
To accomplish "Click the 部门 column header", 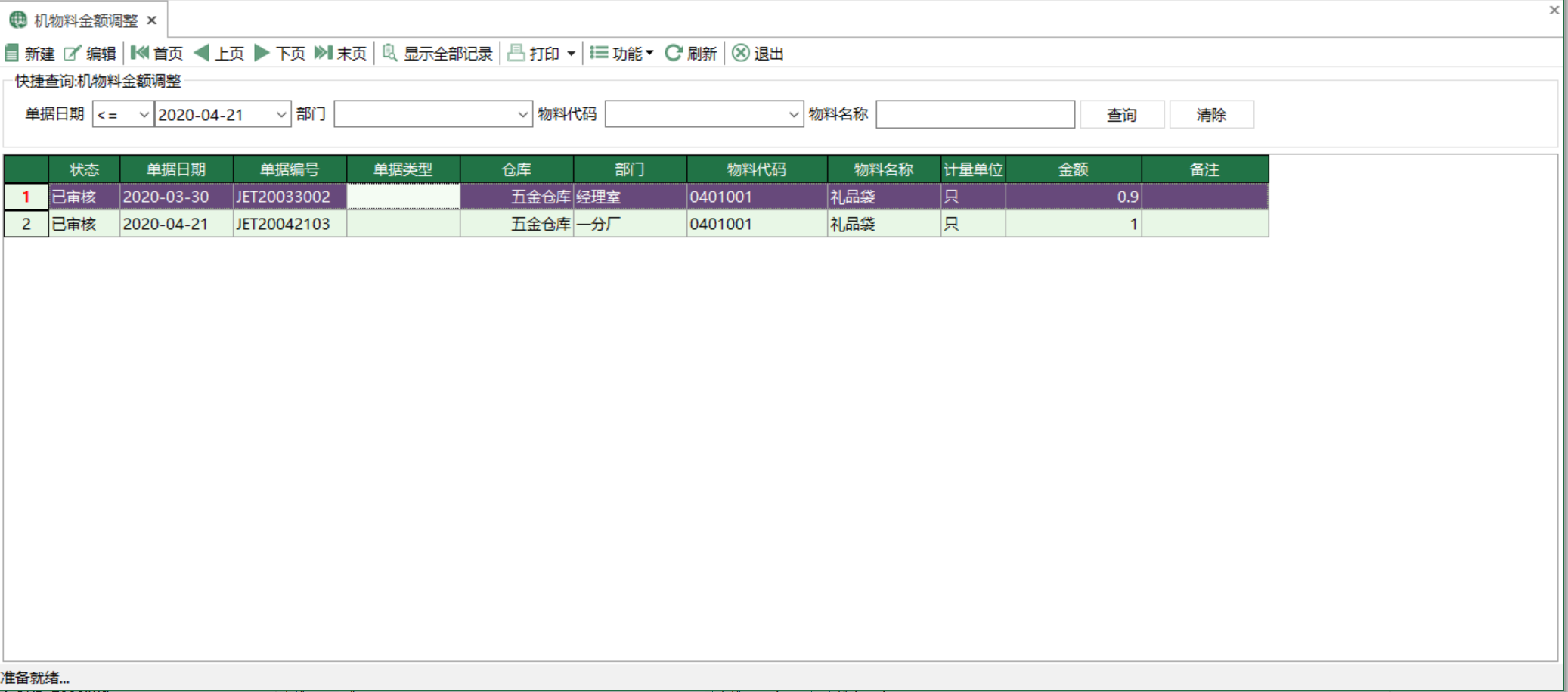I will (630, 169).
